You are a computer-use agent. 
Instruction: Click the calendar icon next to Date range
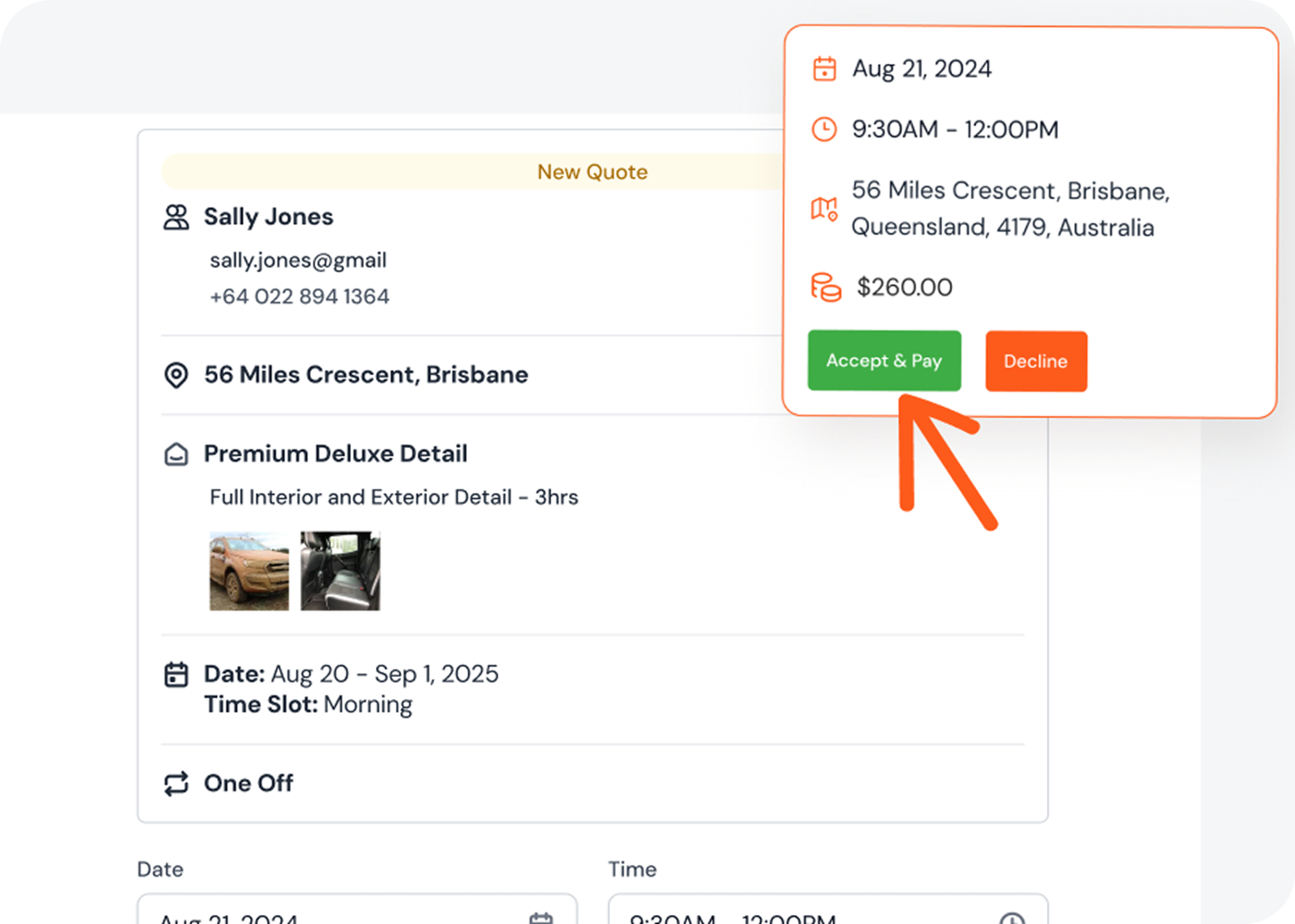pyautogui.click(x=176, y=675)
